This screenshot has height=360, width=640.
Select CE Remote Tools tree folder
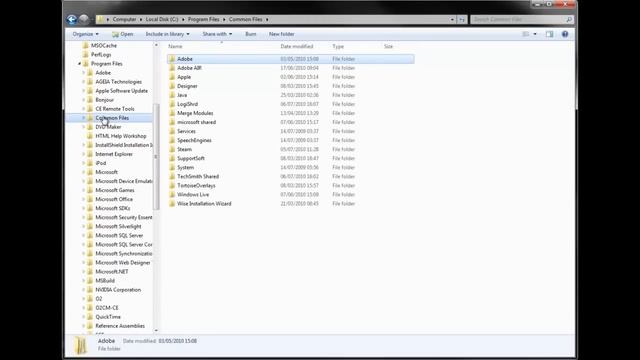[115, 109]
